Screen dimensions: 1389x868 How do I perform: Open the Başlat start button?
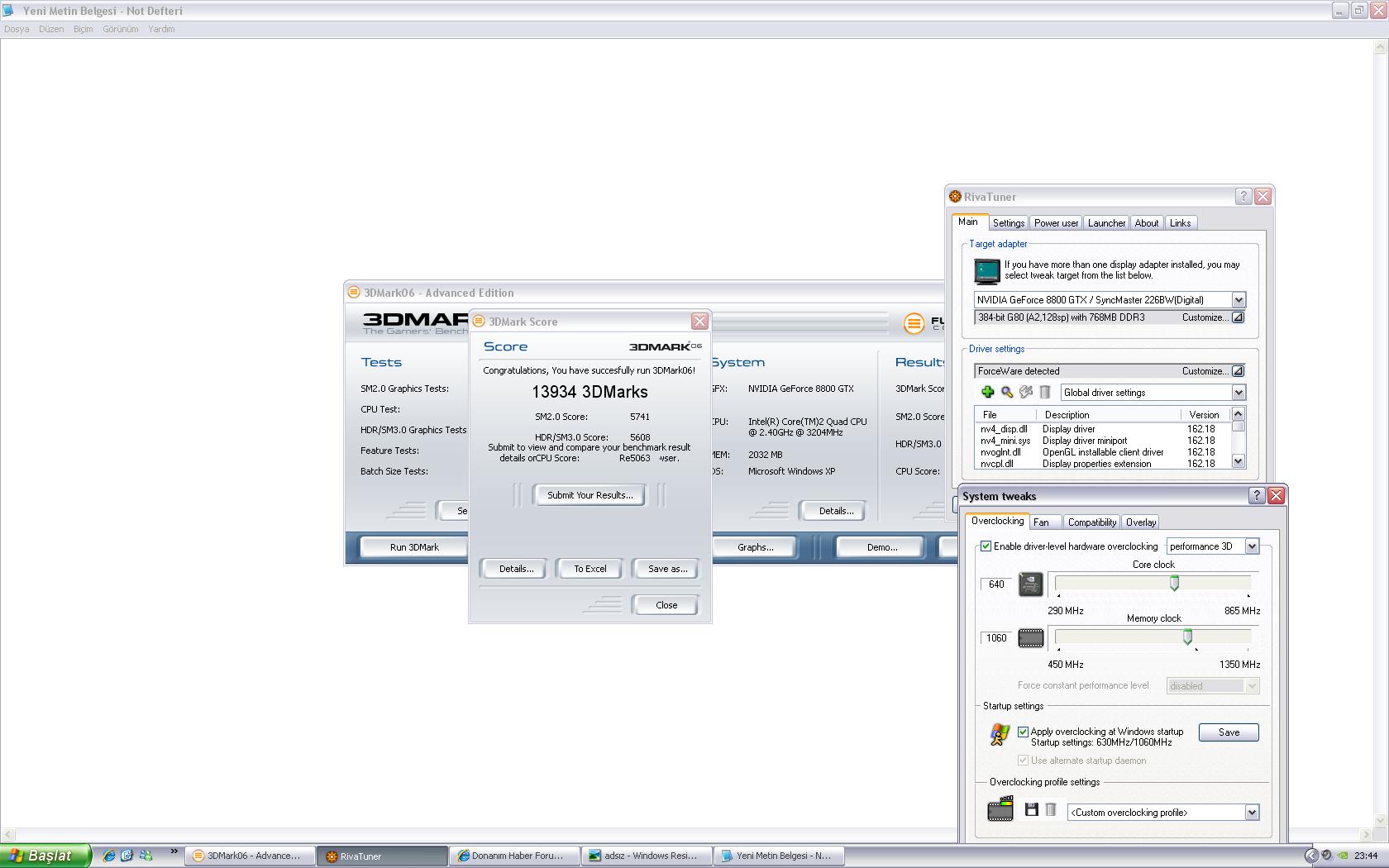[x=45, y=856]
